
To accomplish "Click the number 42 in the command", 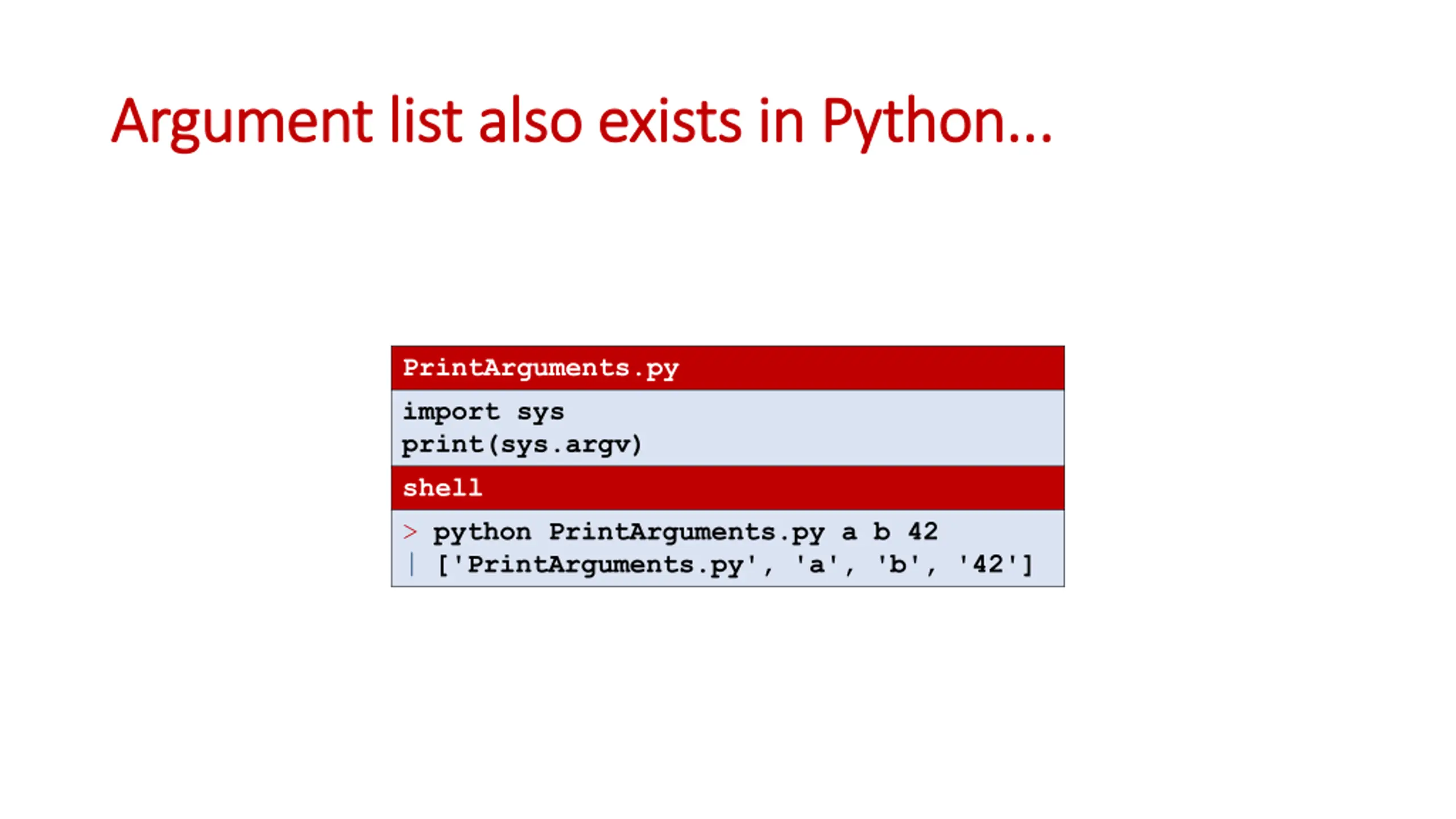I will (x=923, y=532).
